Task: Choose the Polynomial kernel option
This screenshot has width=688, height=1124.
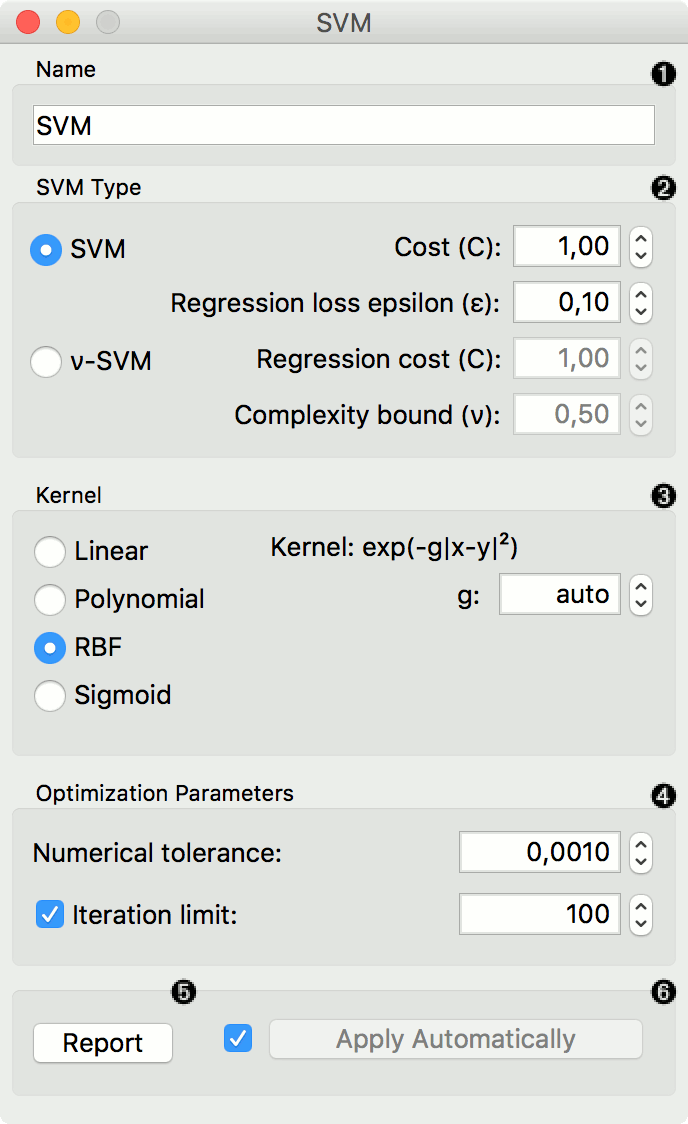Action: tap(50, 599)
